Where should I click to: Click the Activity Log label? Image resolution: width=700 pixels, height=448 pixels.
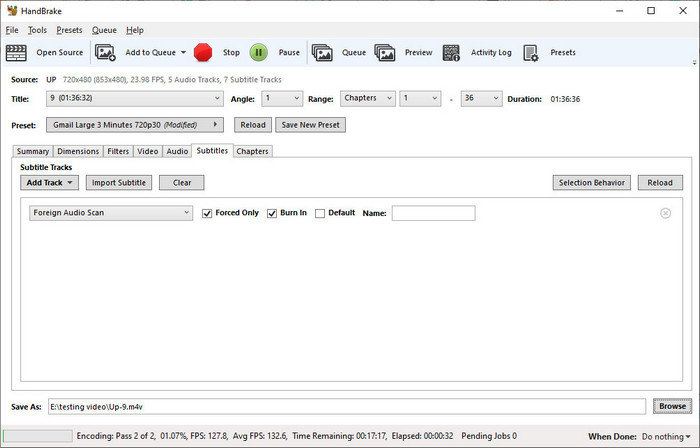491,52
